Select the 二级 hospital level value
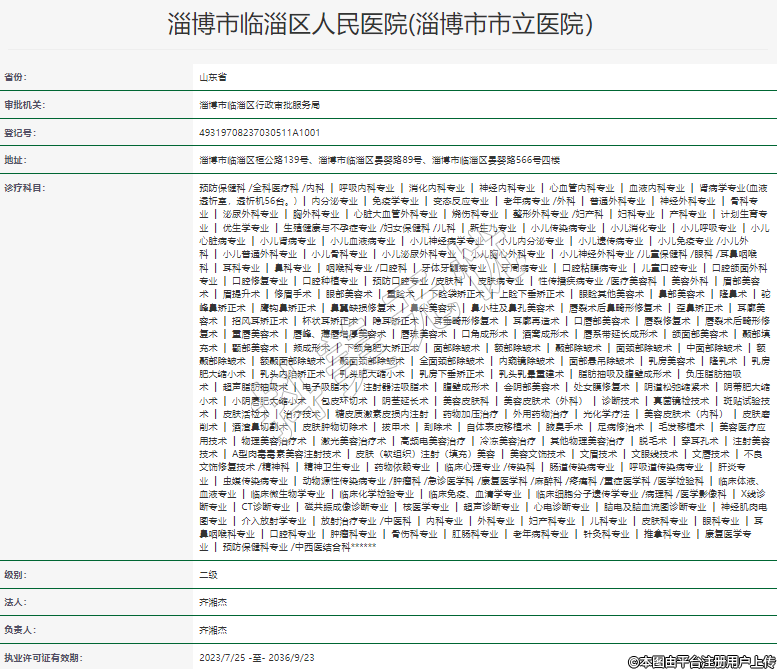The height and width of the screenshot is (669, 777). pyautogui.click(x=208, y=575)
